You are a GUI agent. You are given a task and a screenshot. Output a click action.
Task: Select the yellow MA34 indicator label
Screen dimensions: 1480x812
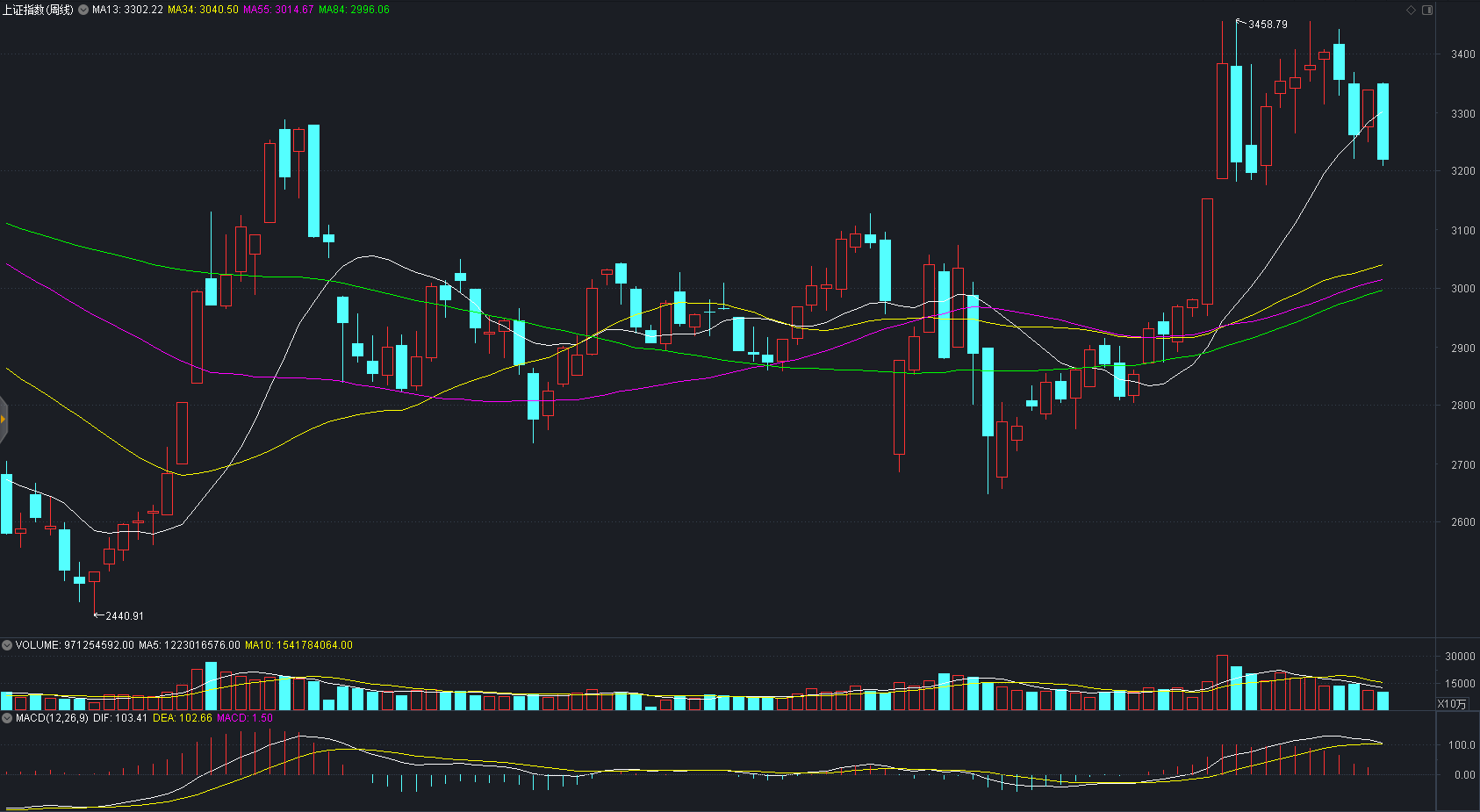[203, 10]
